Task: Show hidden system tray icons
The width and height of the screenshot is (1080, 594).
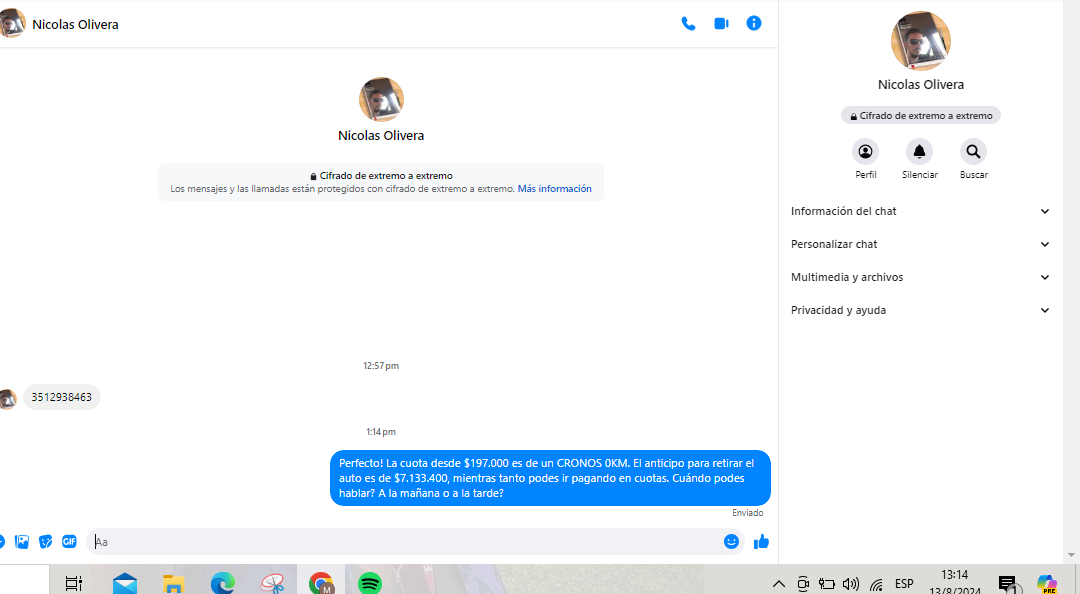Action: pos(778,584)
